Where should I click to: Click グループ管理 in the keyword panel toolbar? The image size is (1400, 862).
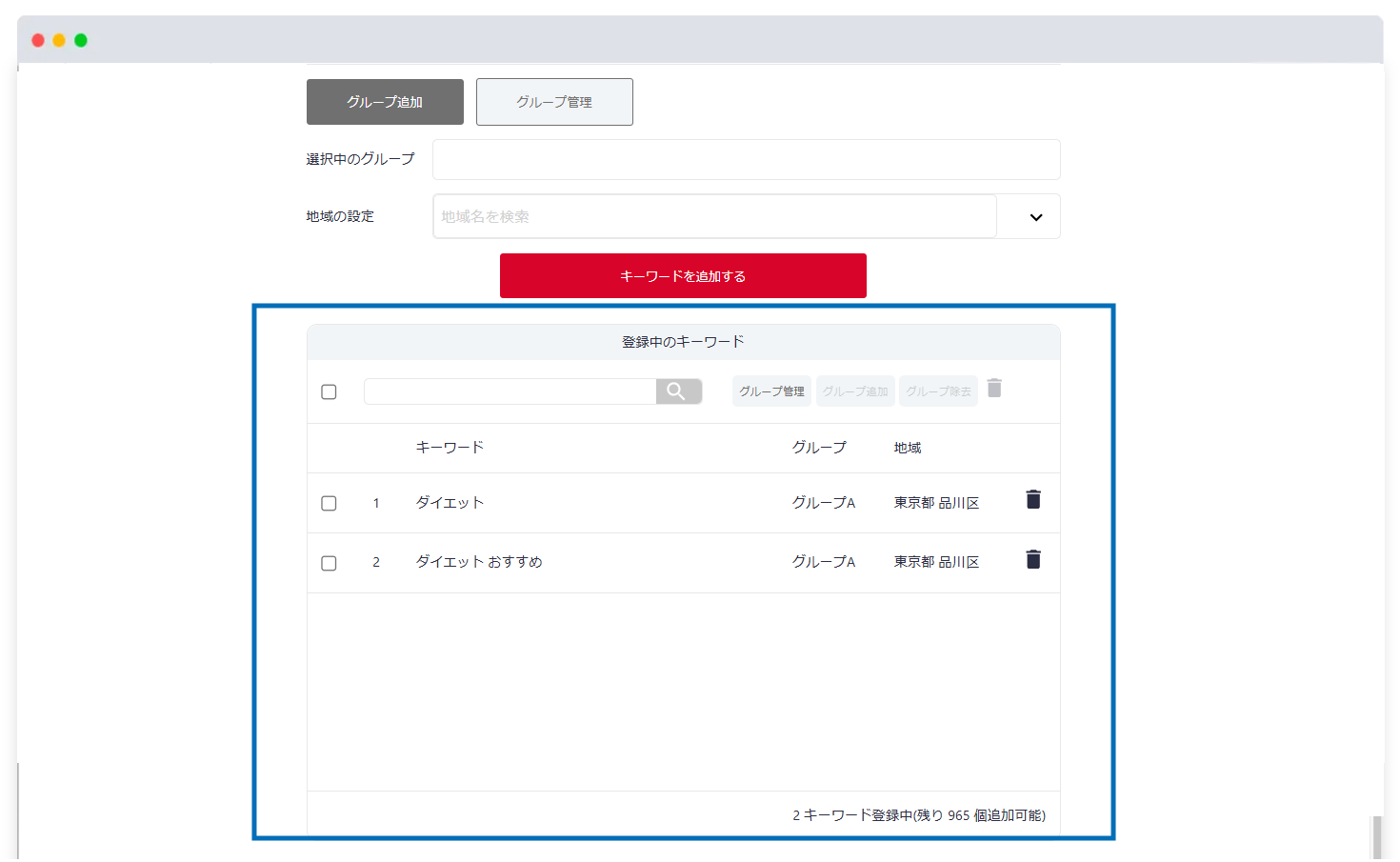point(771,391)
